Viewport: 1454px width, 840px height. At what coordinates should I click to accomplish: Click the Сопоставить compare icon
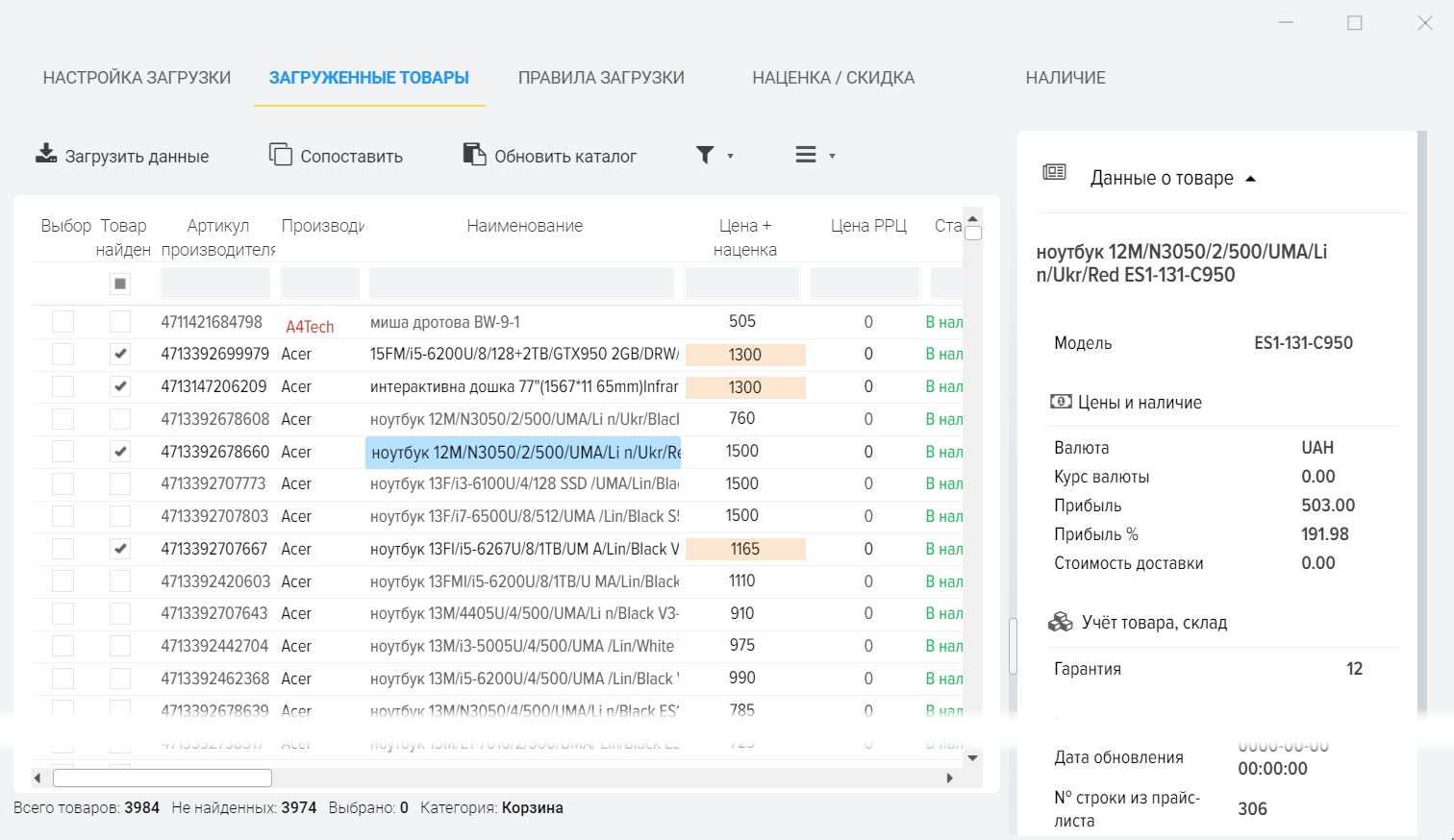(280, 154)
